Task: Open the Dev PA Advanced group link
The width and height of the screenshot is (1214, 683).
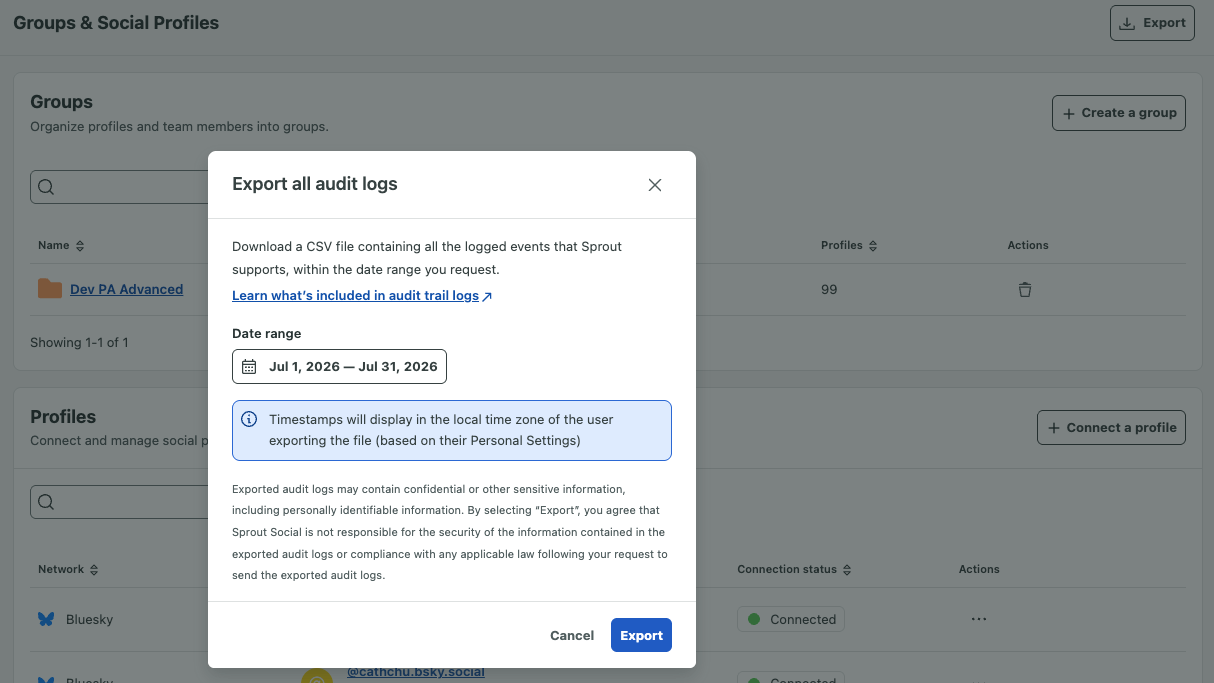Action: [126, 289]
